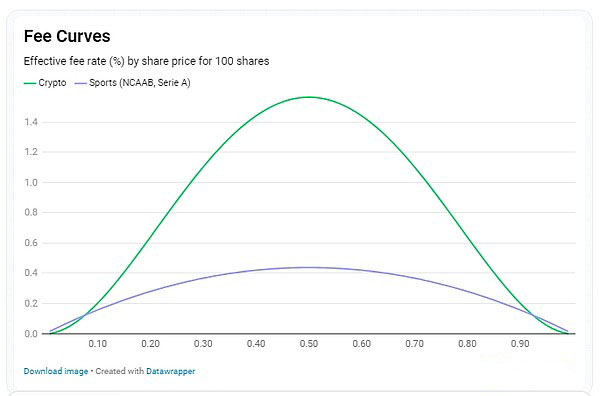
Task: Click the Crypto legend label
Action: pyautogui.click(x=52, y=83)
